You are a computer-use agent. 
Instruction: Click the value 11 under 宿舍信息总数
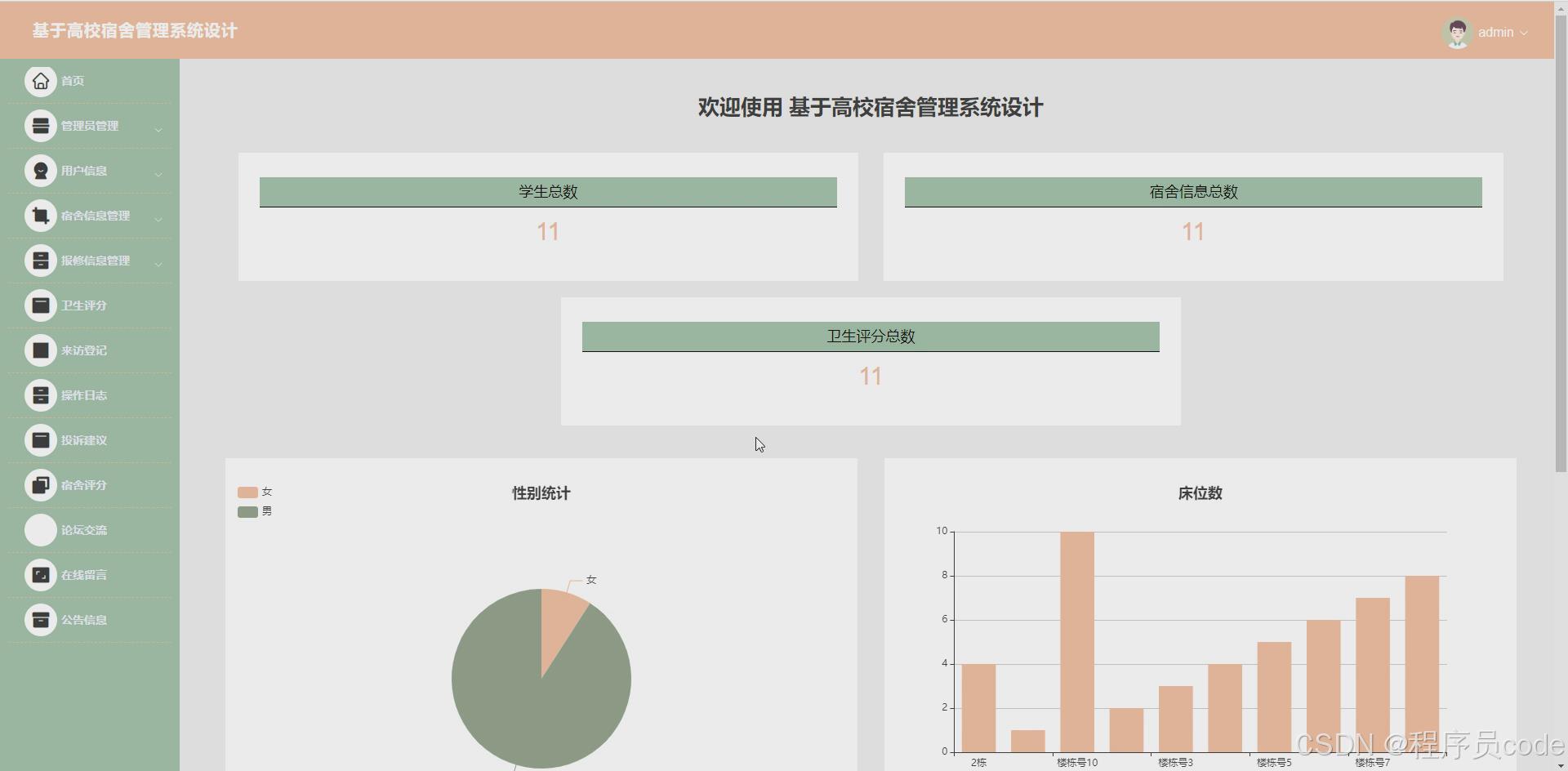click(1193, 232)
